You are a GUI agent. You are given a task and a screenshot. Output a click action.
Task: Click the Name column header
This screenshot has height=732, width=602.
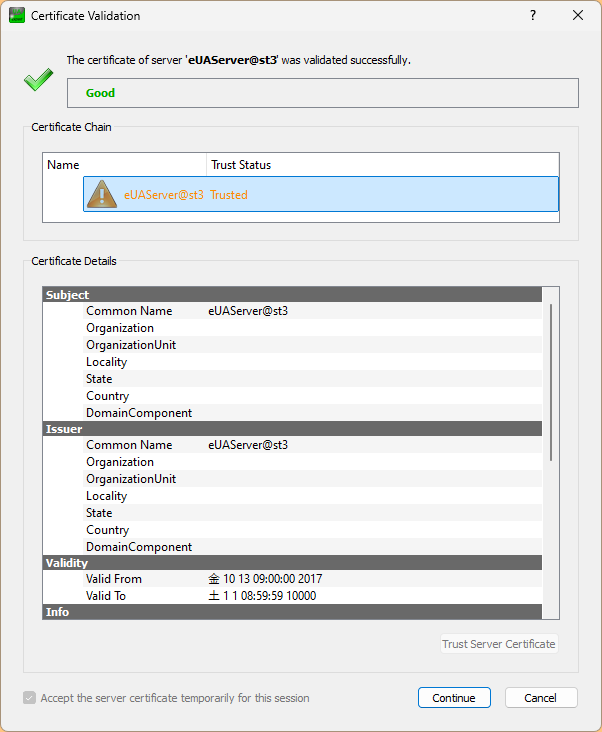[125, 165]
